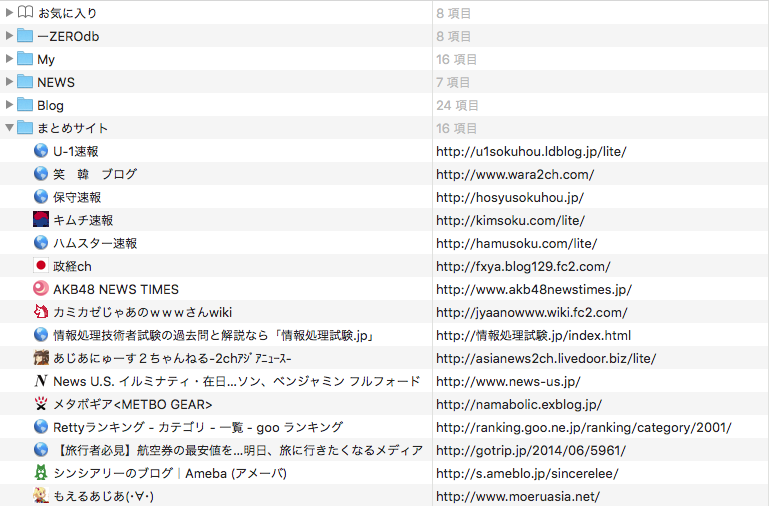Click the http://hamusoku.com/lite/ address
This screenshot has height=506, width=769.
click(x=516, y=244)
